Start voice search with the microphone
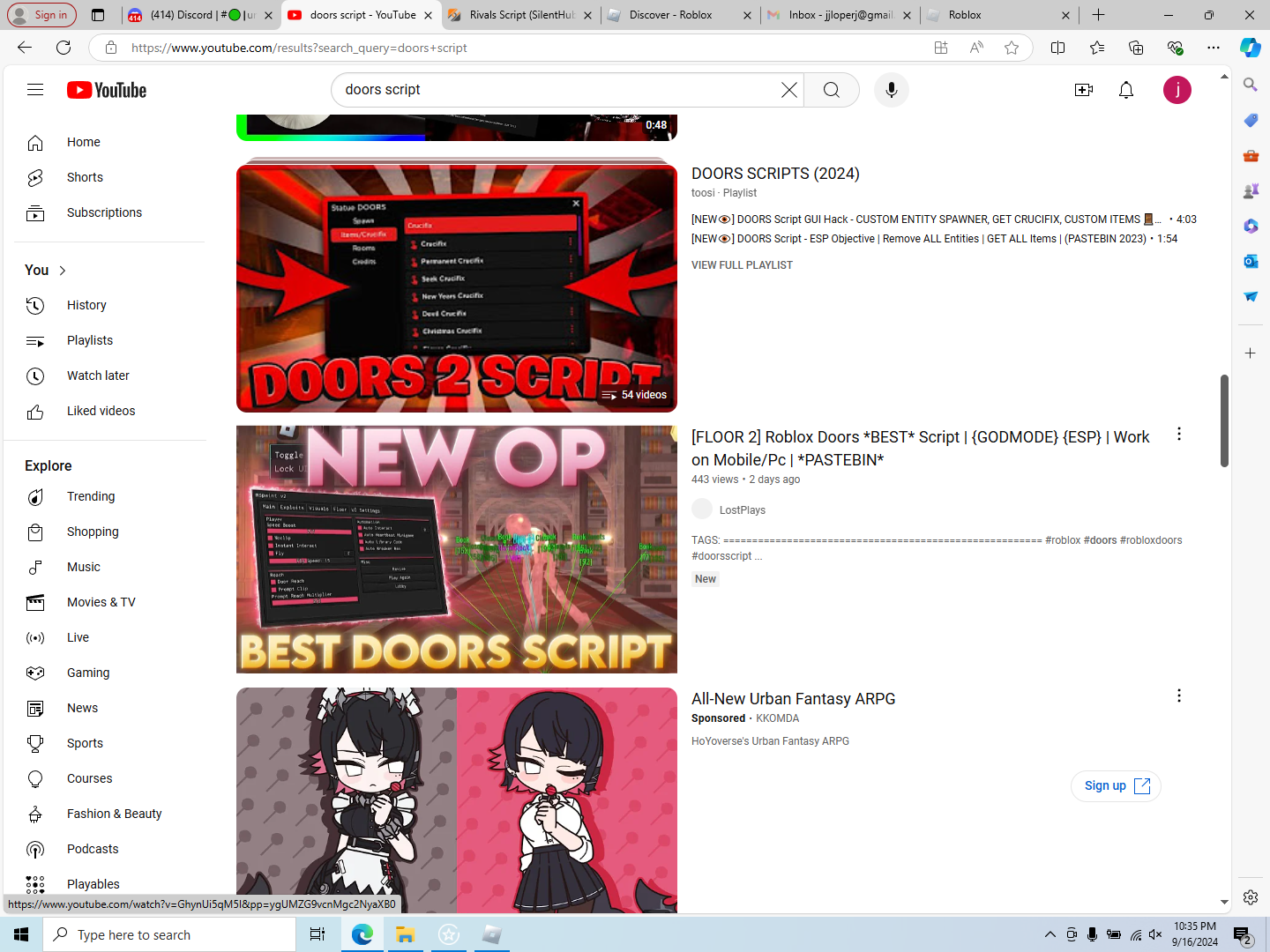This screenshot has width=1270, height=952. (892, 90)
